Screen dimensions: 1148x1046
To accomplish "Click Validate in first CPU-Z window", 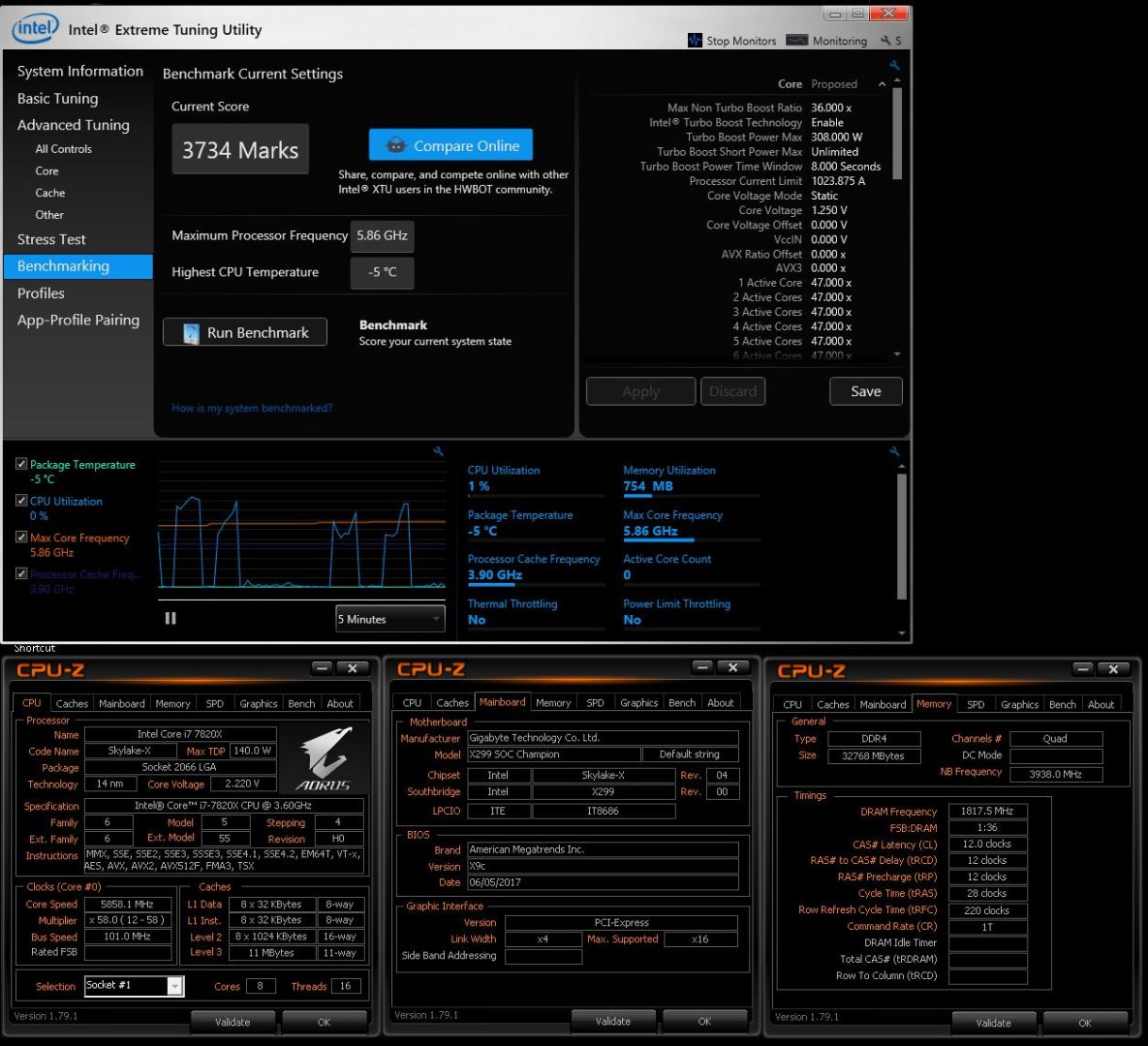I will [x=233, y=1022].
